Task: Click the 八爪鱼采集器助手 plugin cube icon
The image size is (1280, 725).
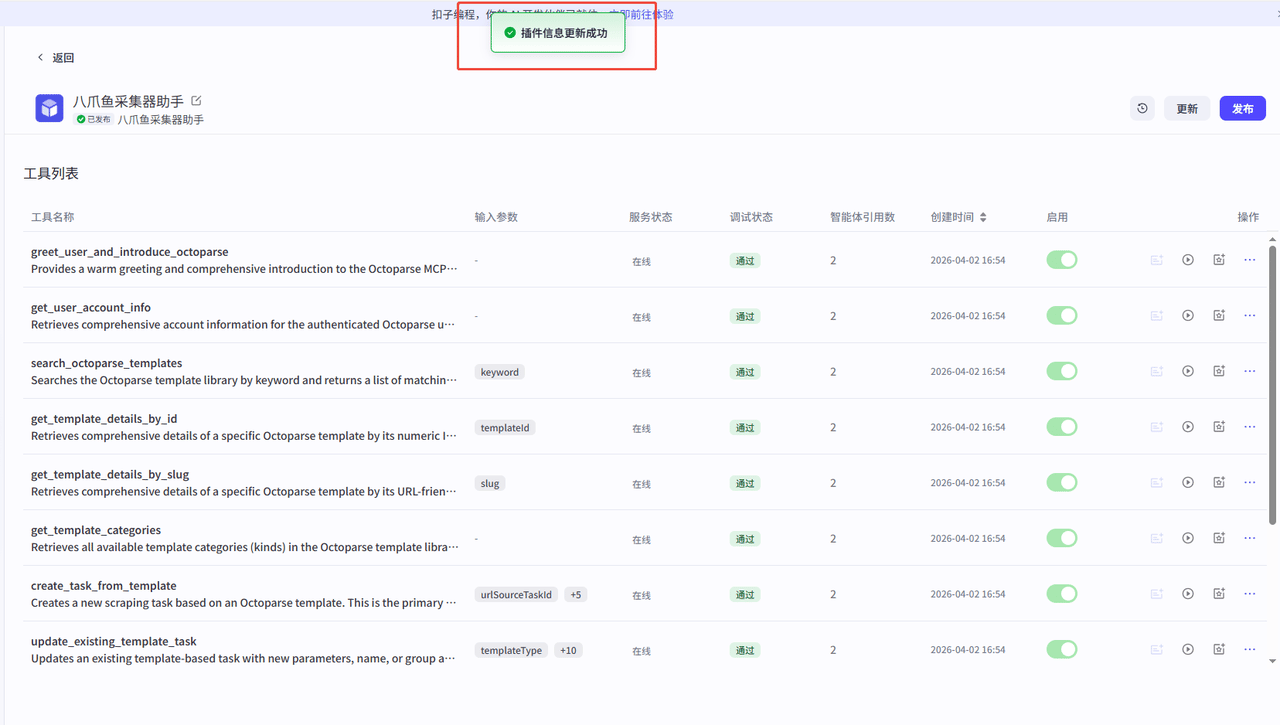Action: (x=49, y=108)
